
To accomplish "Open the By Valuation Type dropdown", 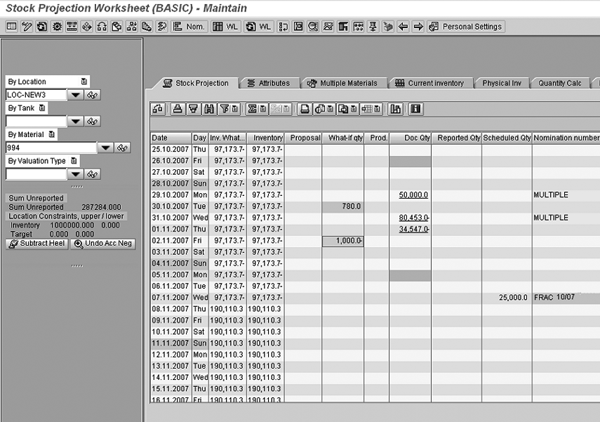I will coord(75,174).
